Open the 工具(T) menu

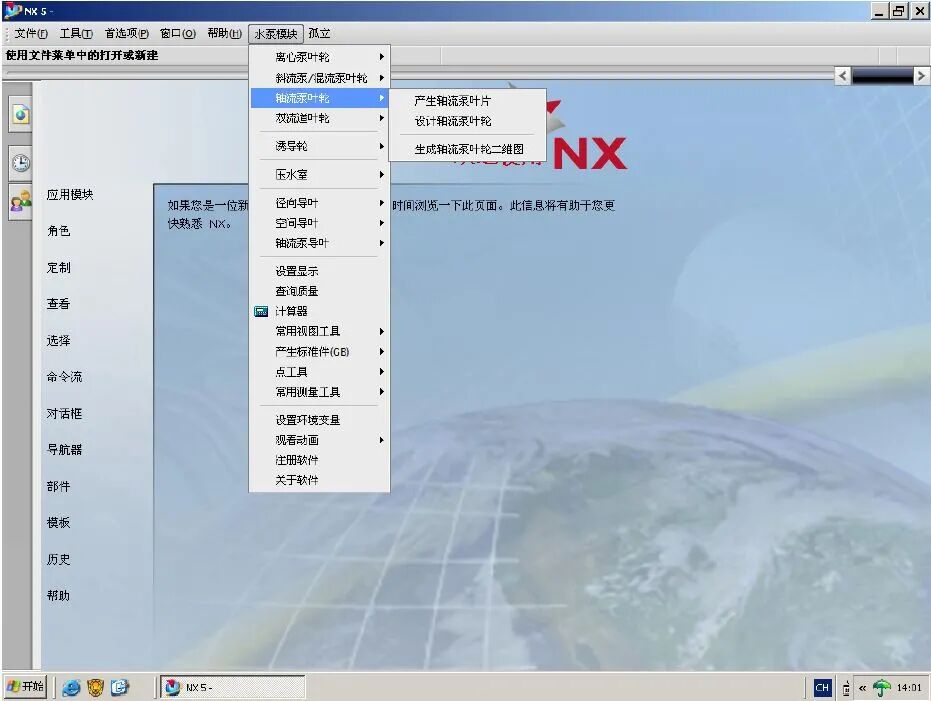76,34
